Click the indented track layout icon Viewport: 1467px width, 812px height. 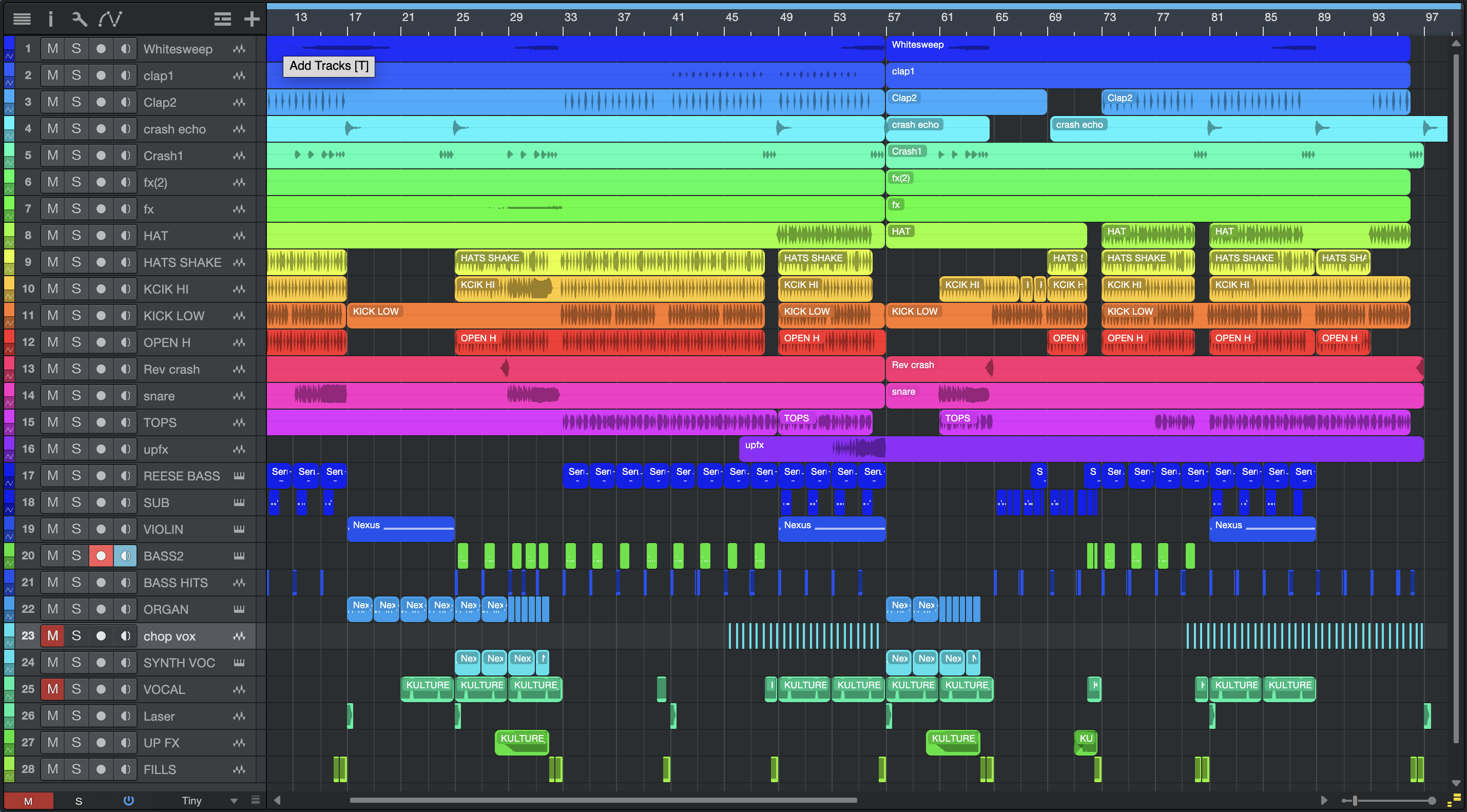(222, 20)
